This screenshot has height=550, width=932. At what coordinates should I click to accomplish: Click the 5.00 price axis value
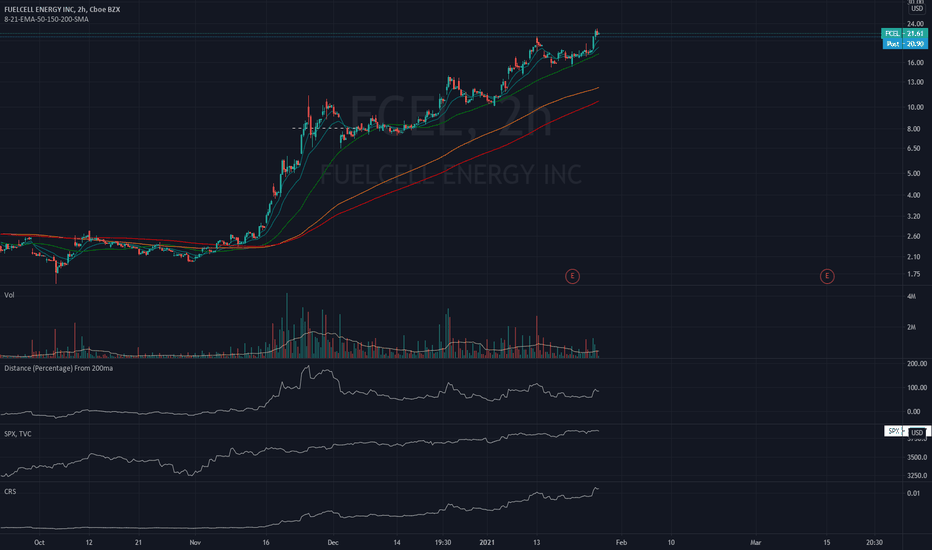pos(915,174)
